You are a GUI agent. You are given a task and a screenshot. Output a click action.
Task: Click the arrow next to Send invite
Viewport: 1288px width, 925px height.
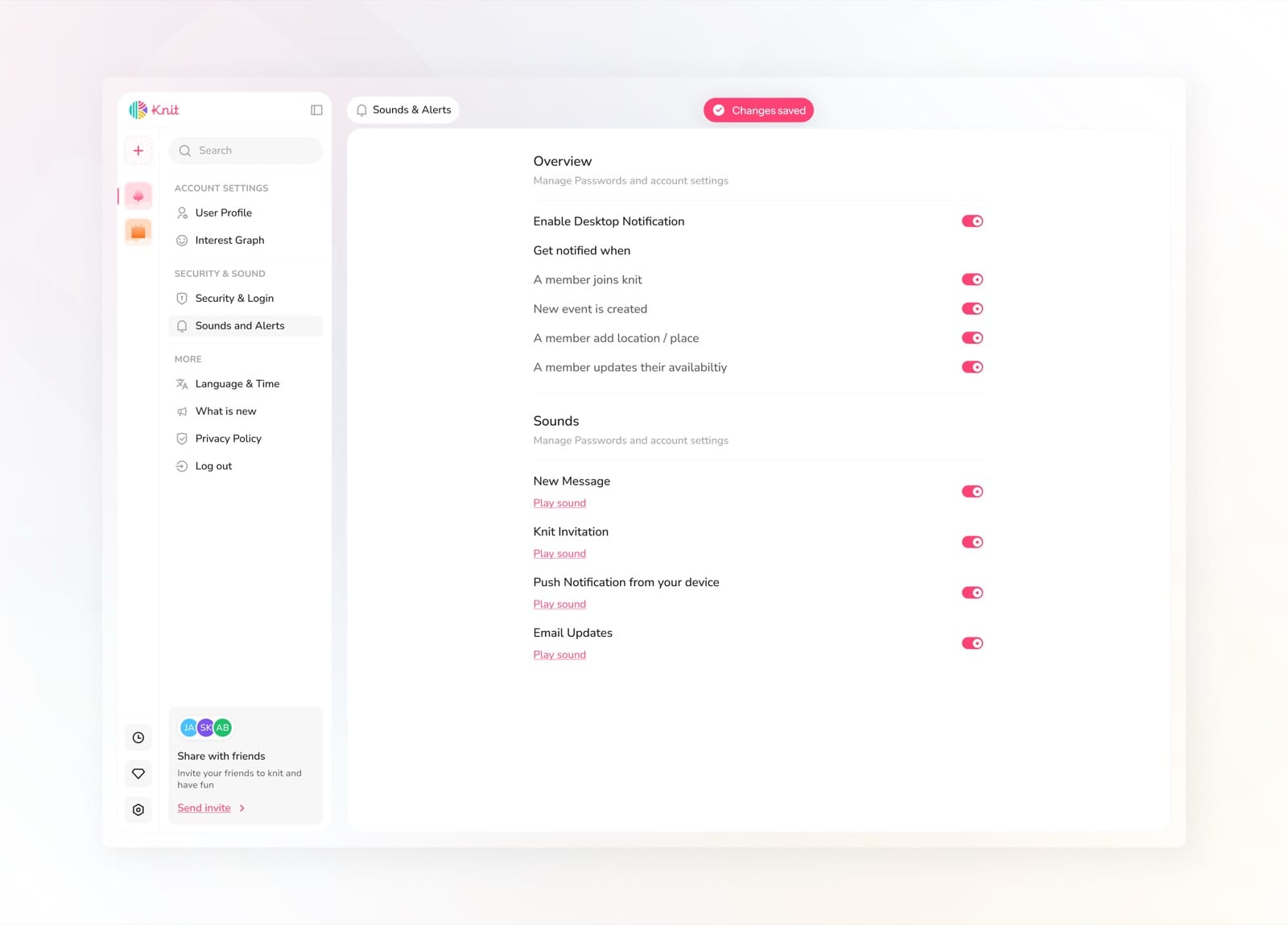click(x=242, y=808)
